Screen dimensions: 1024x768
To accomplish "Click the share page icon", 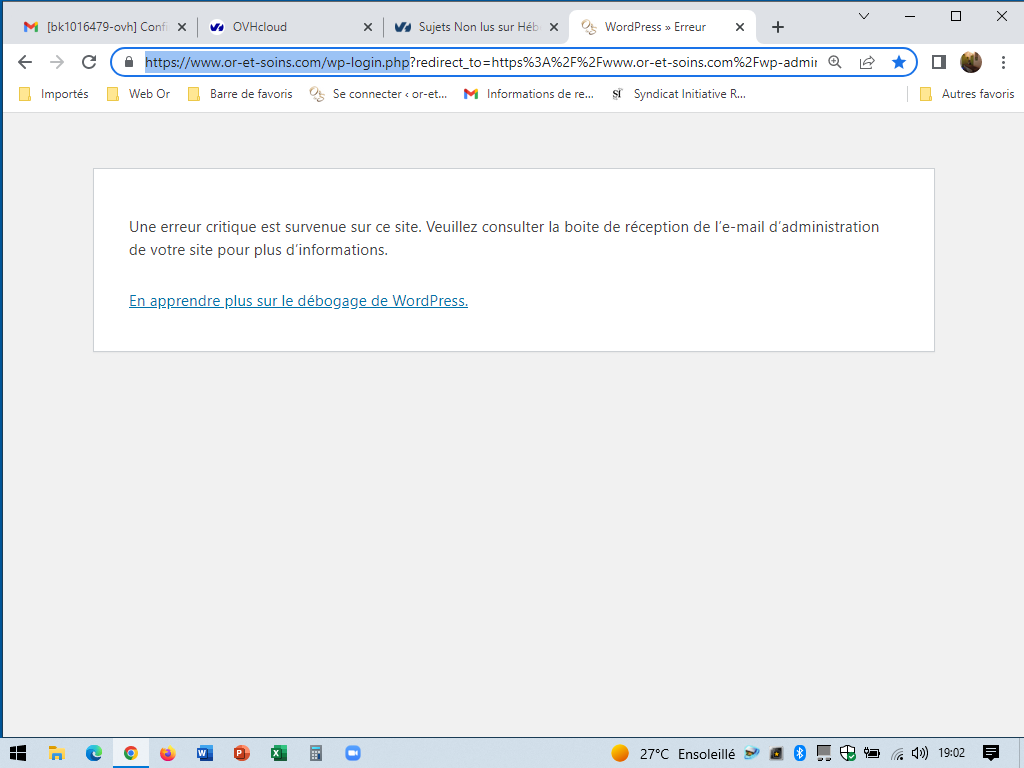I will (867, 62).
